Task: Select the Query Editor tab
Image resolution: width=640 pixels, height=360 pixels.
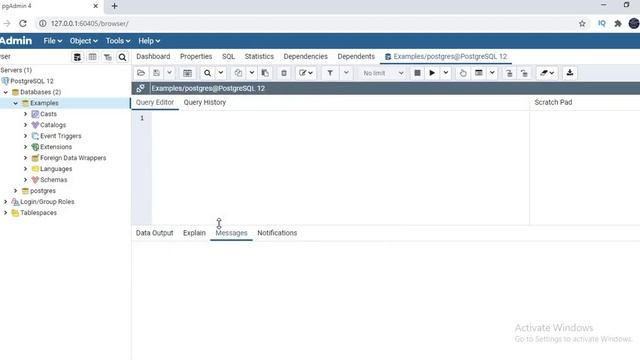Action: 155,102
